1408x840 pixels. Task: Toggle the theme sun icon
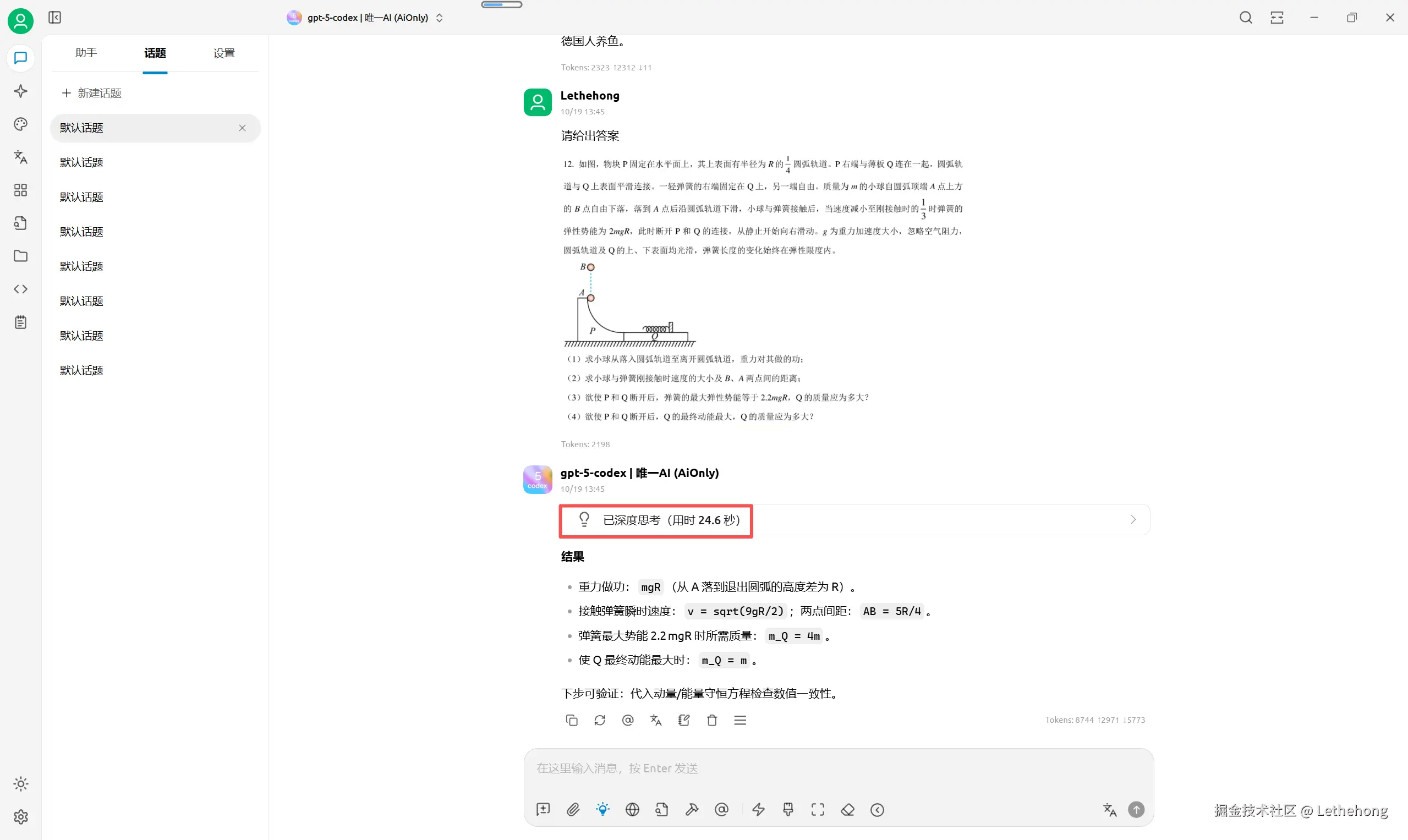coord(20,784)
